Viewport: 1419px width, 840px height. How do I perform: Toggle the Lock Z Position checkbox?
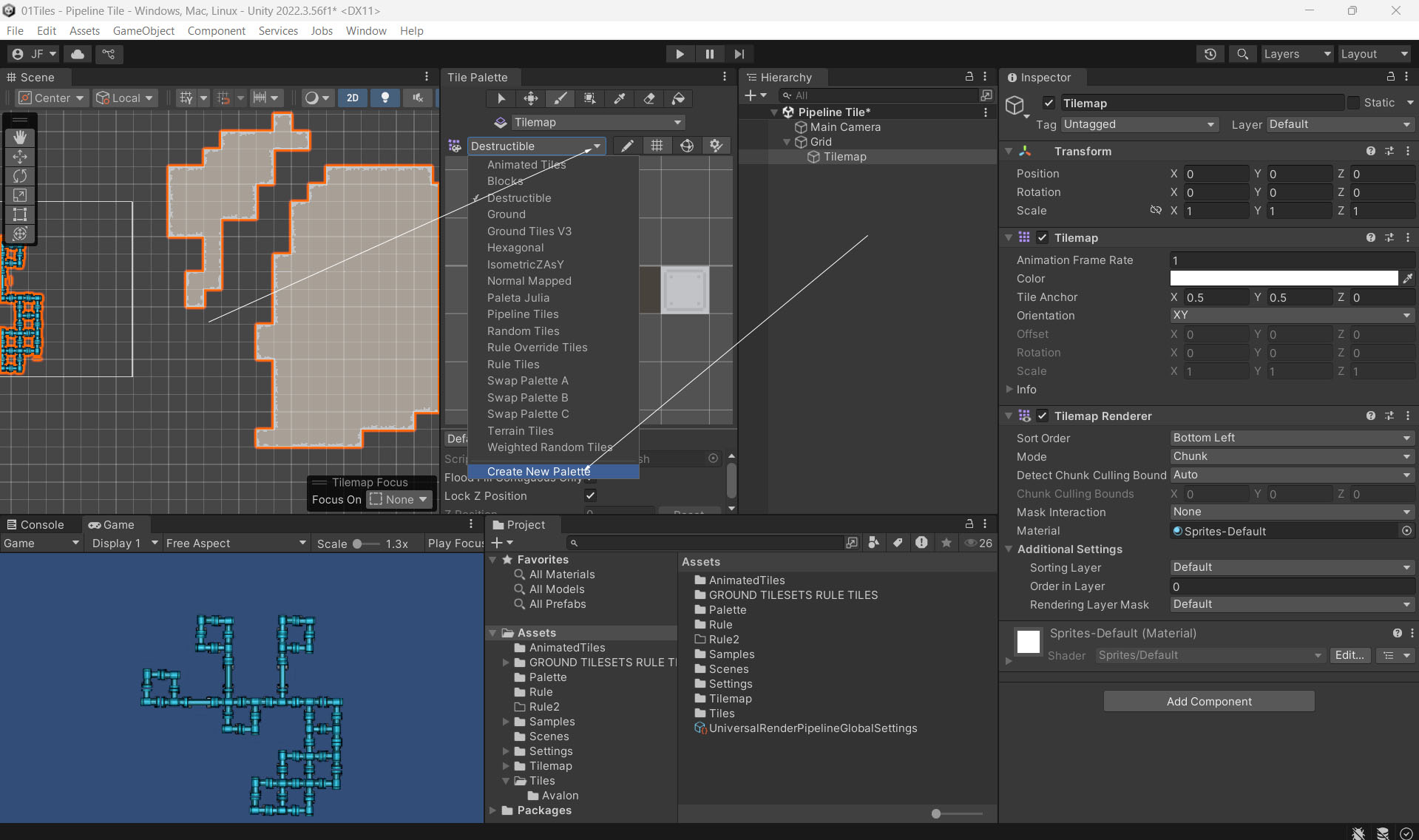(590, 495)
